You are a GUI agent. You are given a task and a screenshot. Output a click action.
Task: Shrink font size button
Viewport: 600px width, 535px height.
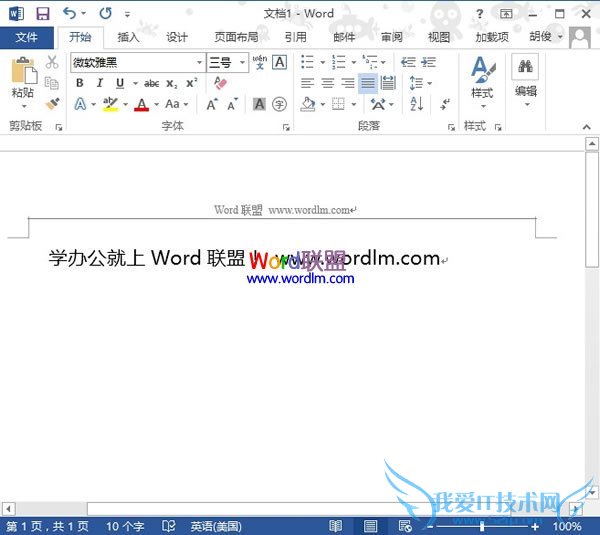(x=232, y=104)
